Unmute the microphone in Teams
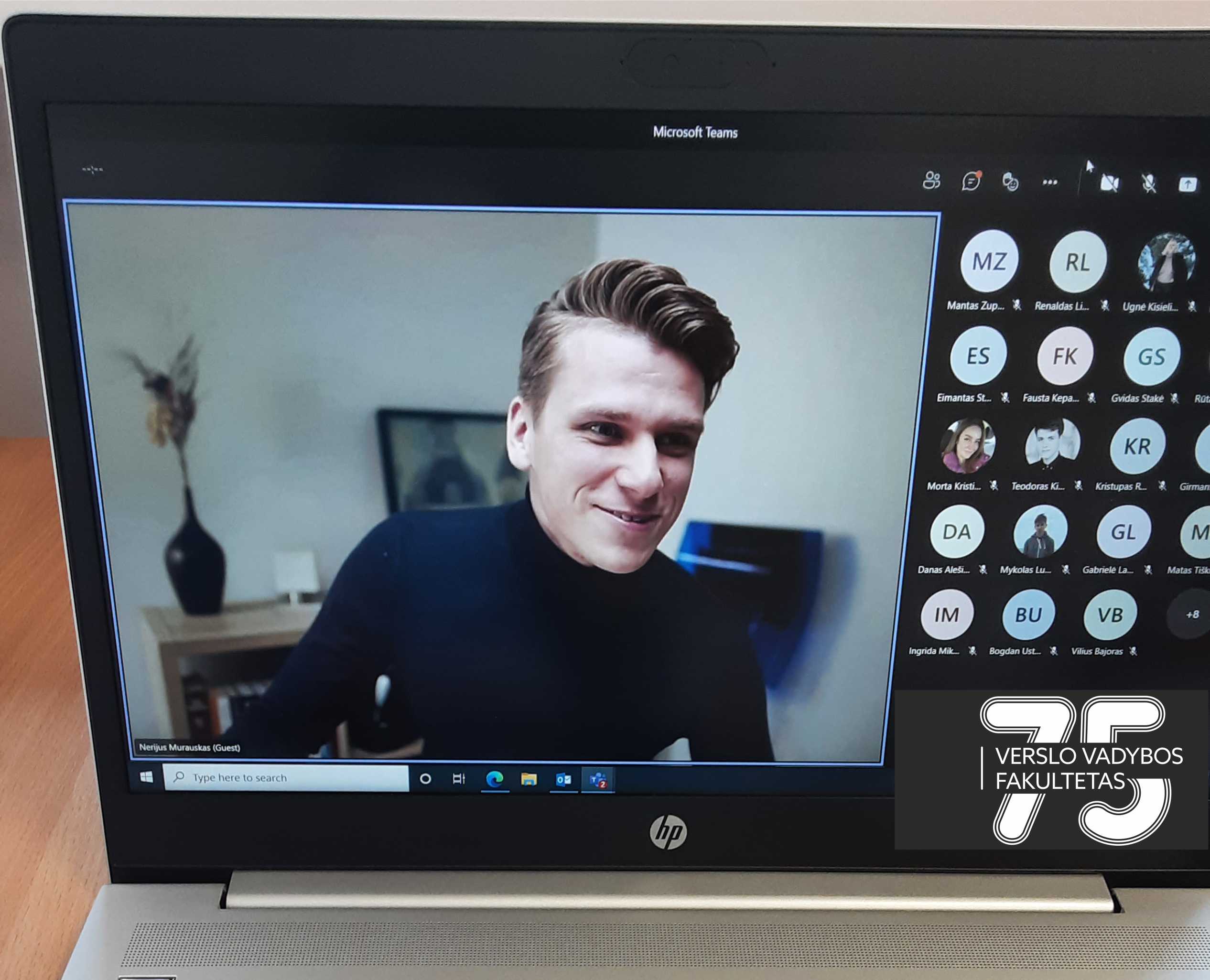Viewport: 1210px width, 980px height. click(1148, 183)
